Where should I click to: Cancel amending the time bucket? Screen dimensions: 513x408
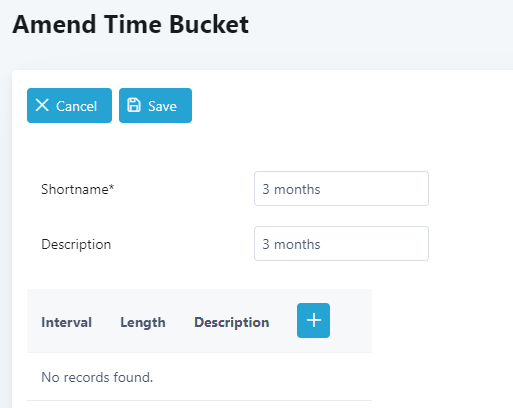point(69,105)
